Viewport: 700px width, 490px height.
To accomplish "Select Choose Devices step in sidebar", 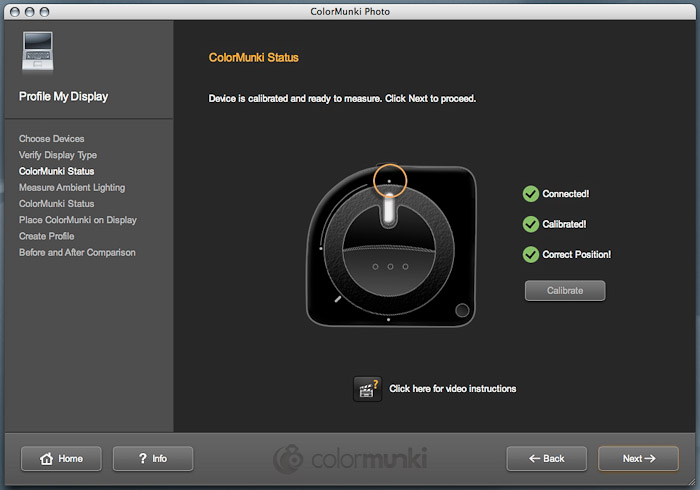I will coord(52,139).
